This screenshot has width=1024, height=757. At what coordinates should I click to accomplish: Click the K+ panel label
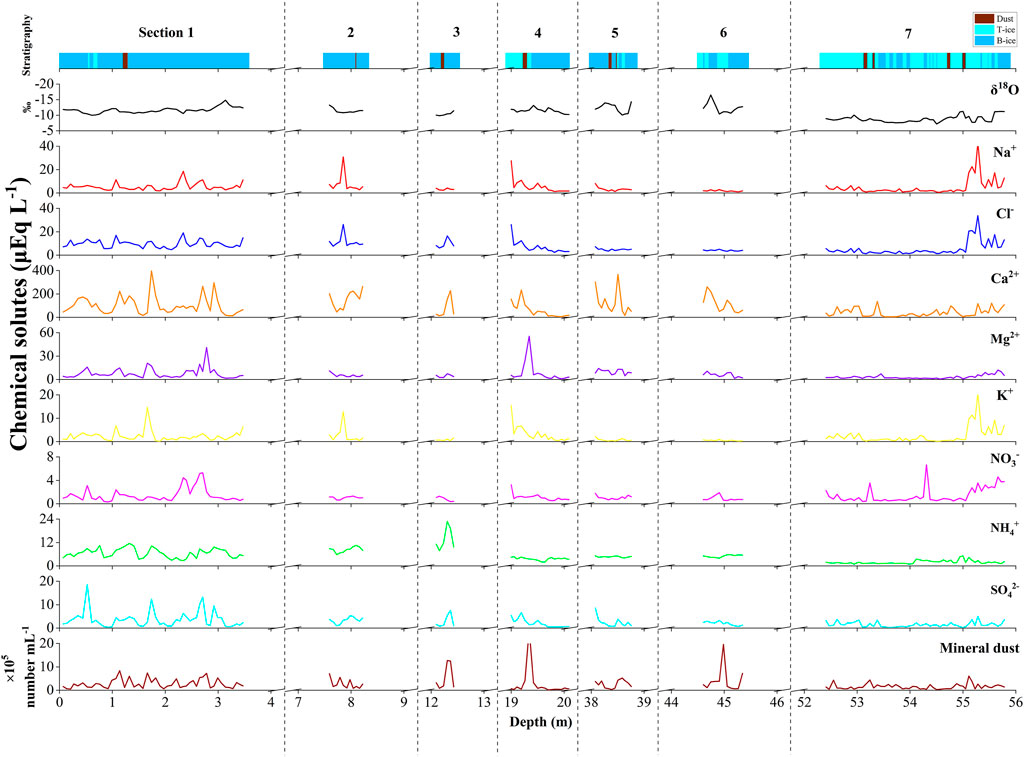[1005, 395]
